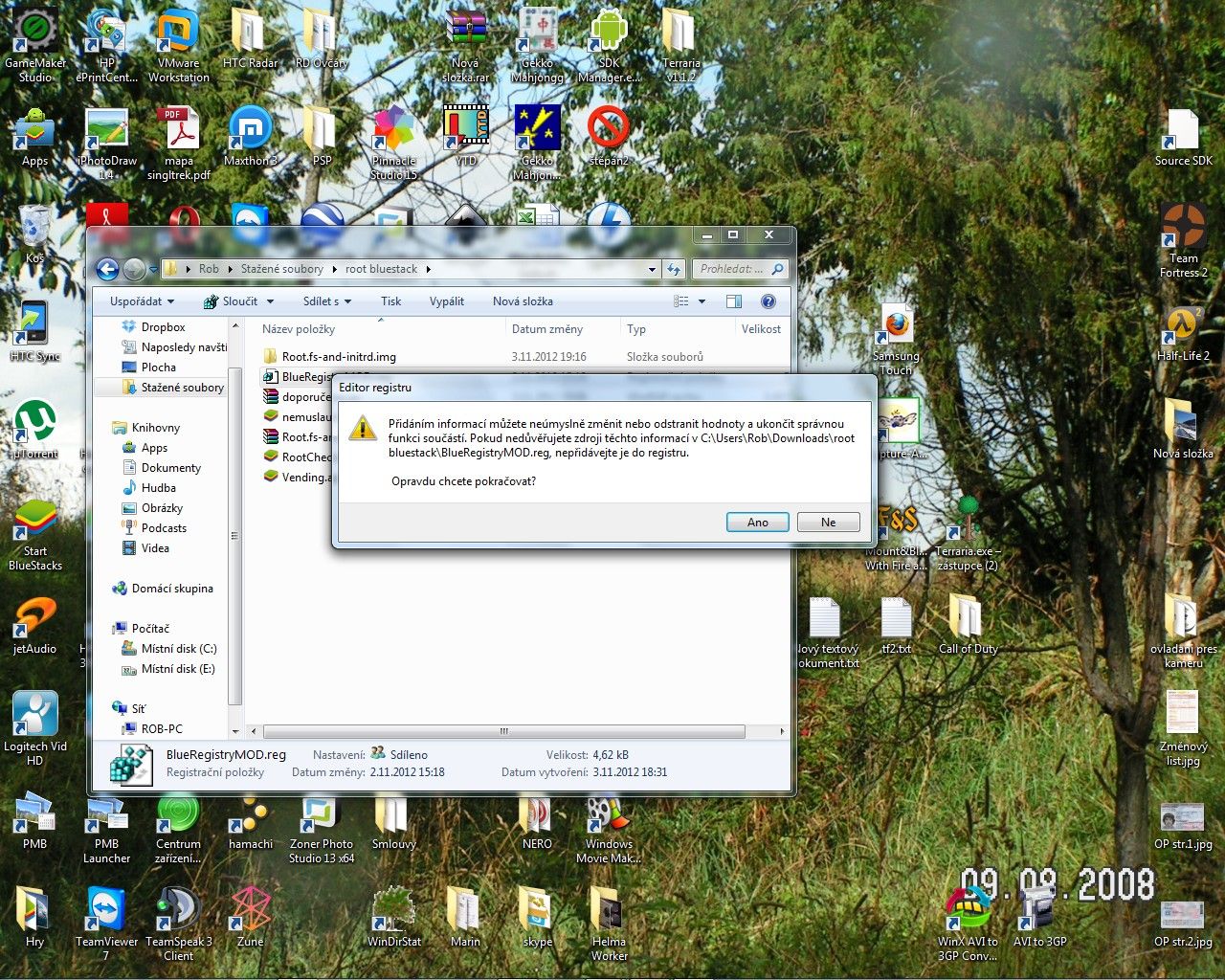Screen dimensions: 1225x980
Task: Expand the Sdílet s dropdown
Action: click(326, 301)
